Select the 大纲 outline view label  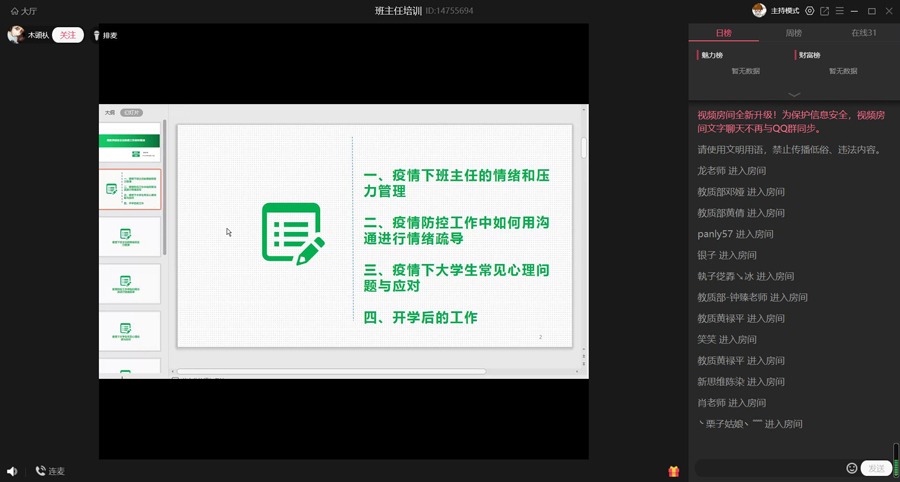[x=110, y=113]
